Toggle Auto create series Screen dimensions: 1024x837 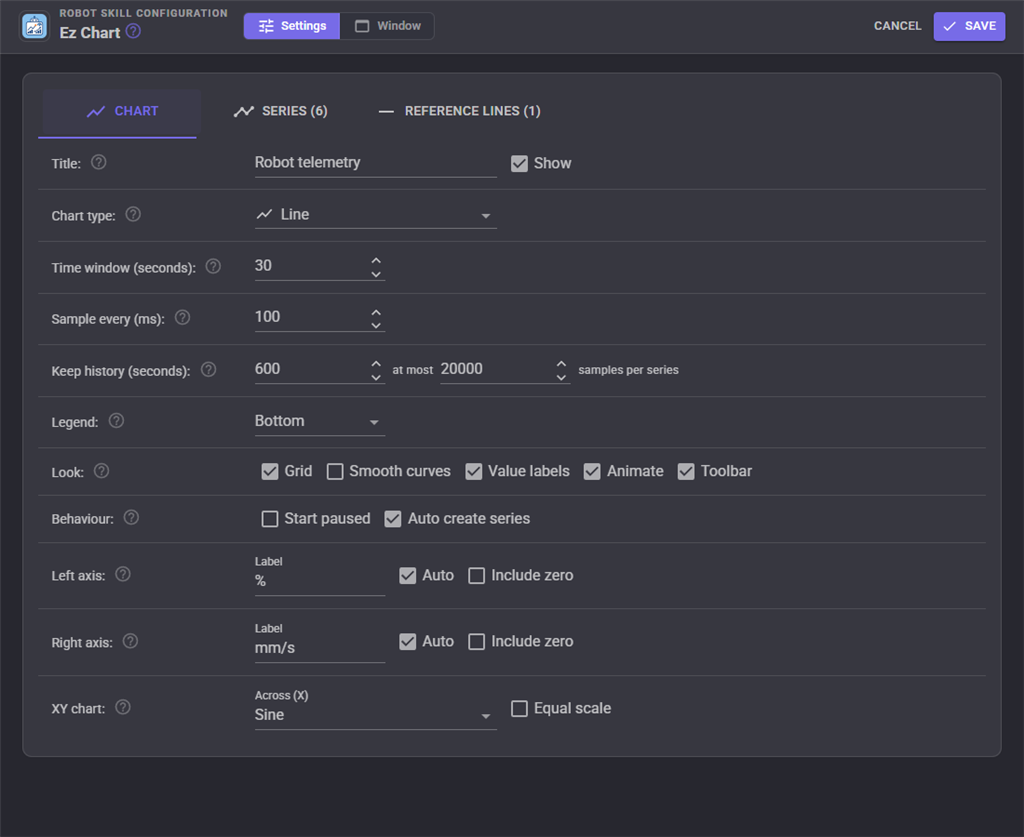[x=392, y=519]
